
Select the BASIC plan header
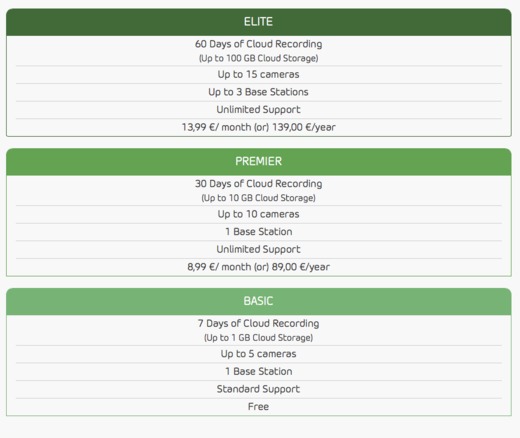[259, 301]
